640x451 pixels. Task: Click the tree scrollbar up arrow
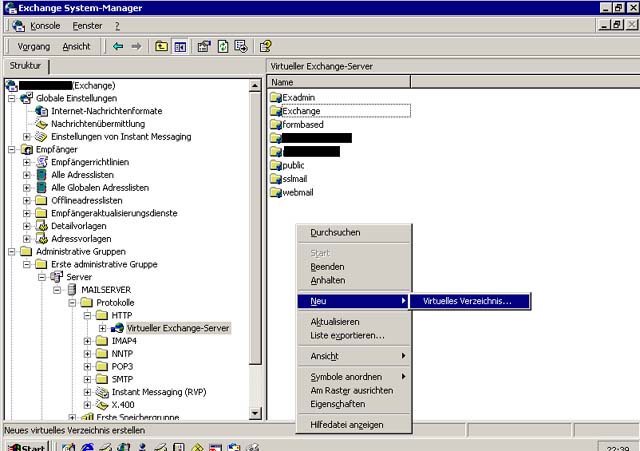pyautogui.click(x=255, y=86)
